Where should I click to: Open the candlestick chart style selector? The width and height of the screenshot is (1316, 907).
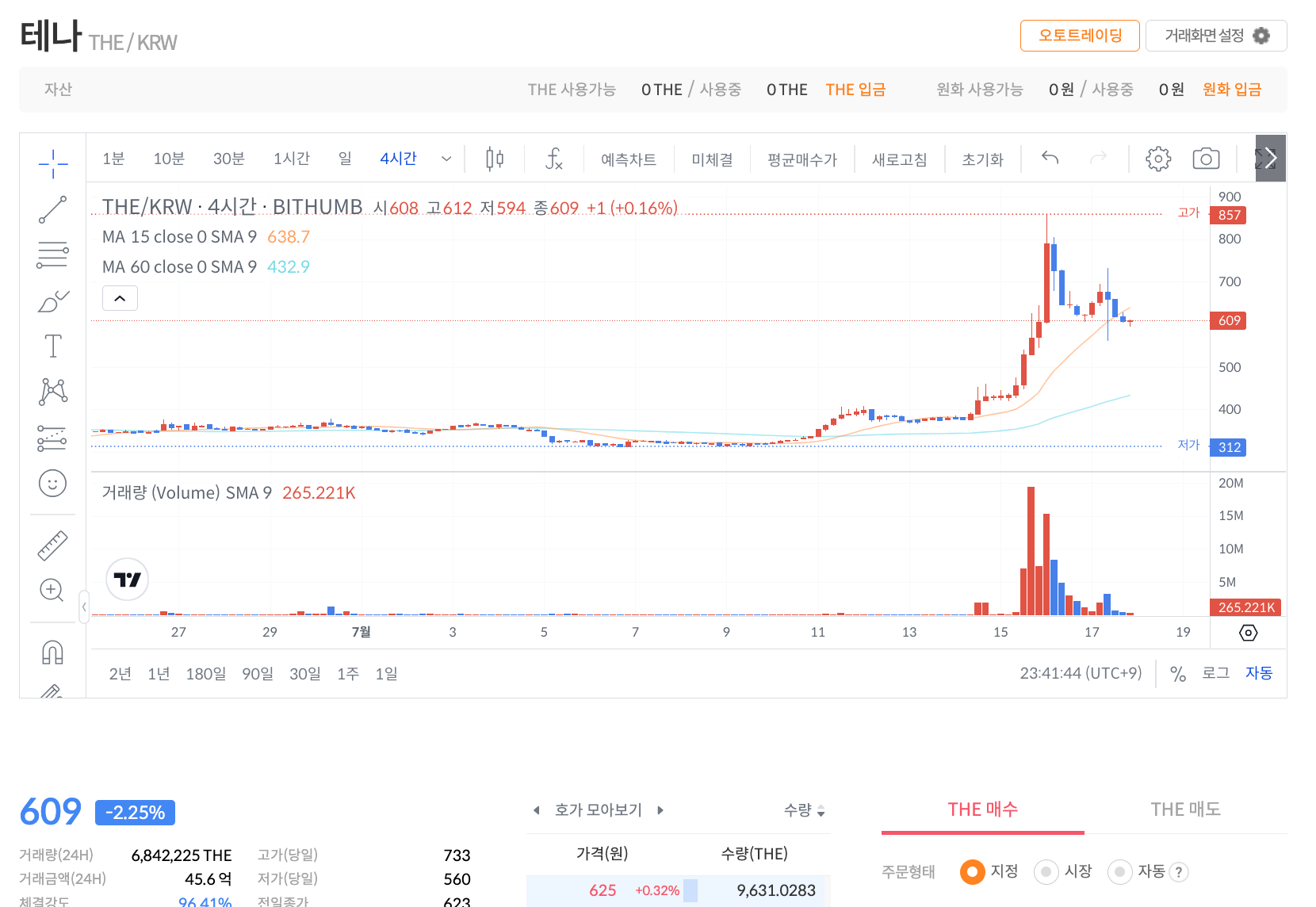point(495,159)
